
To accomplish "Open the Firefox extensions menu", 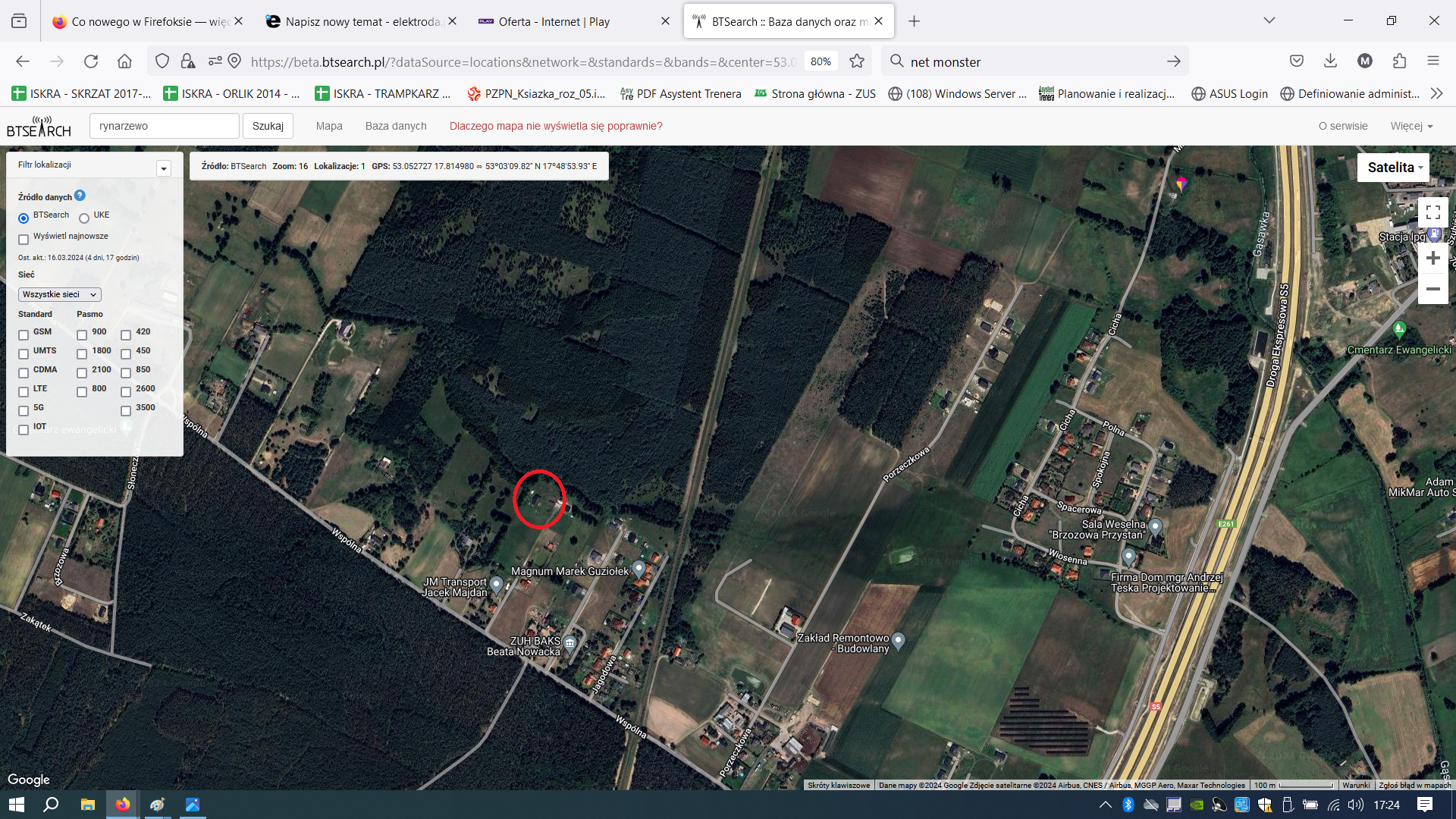I will [1399, 61].
